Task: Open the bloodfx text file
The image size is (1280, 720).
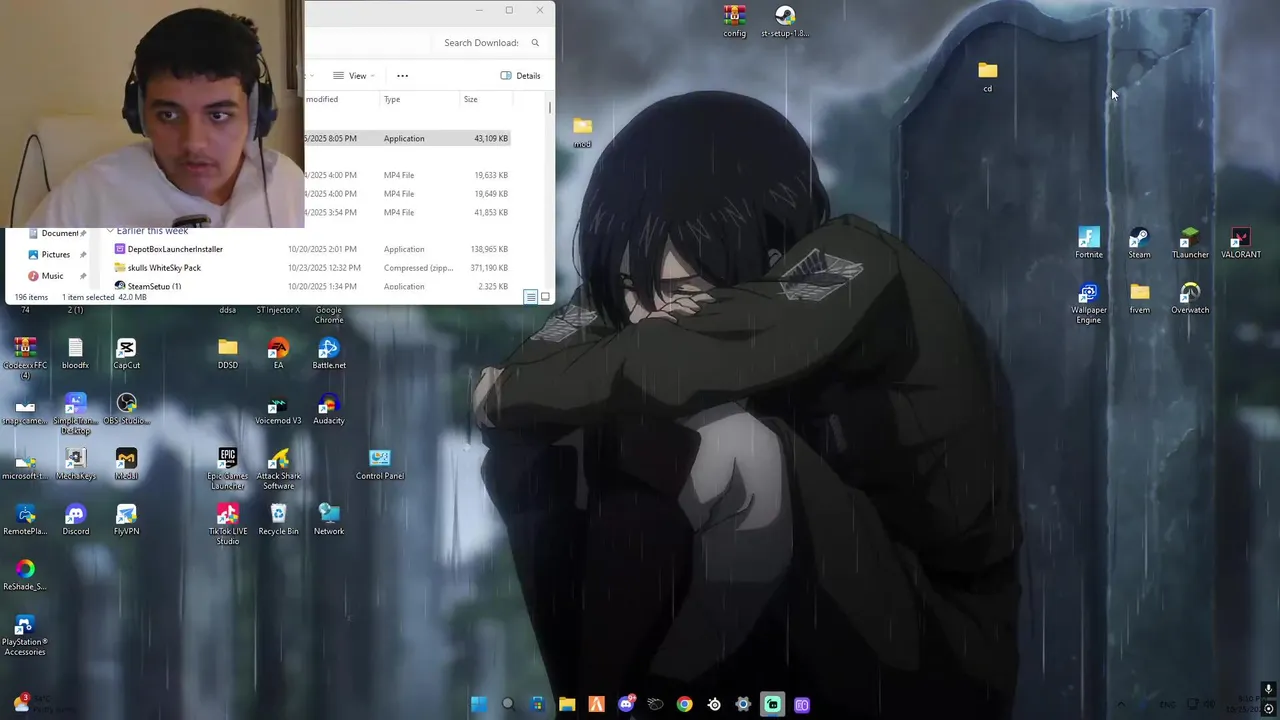Action: click(75, 353)
